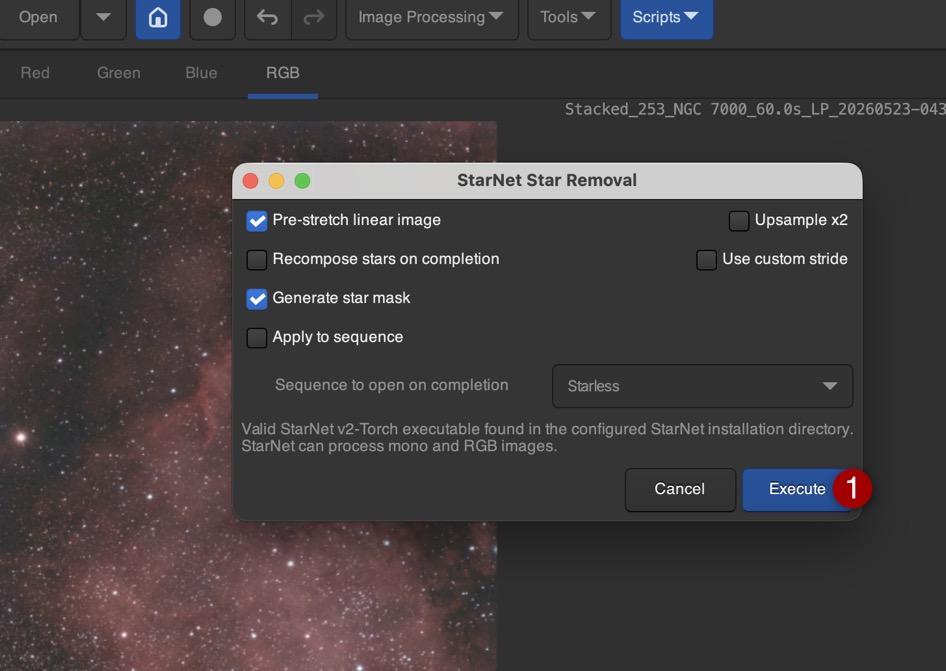Uncheck Generate star mask

256,299
